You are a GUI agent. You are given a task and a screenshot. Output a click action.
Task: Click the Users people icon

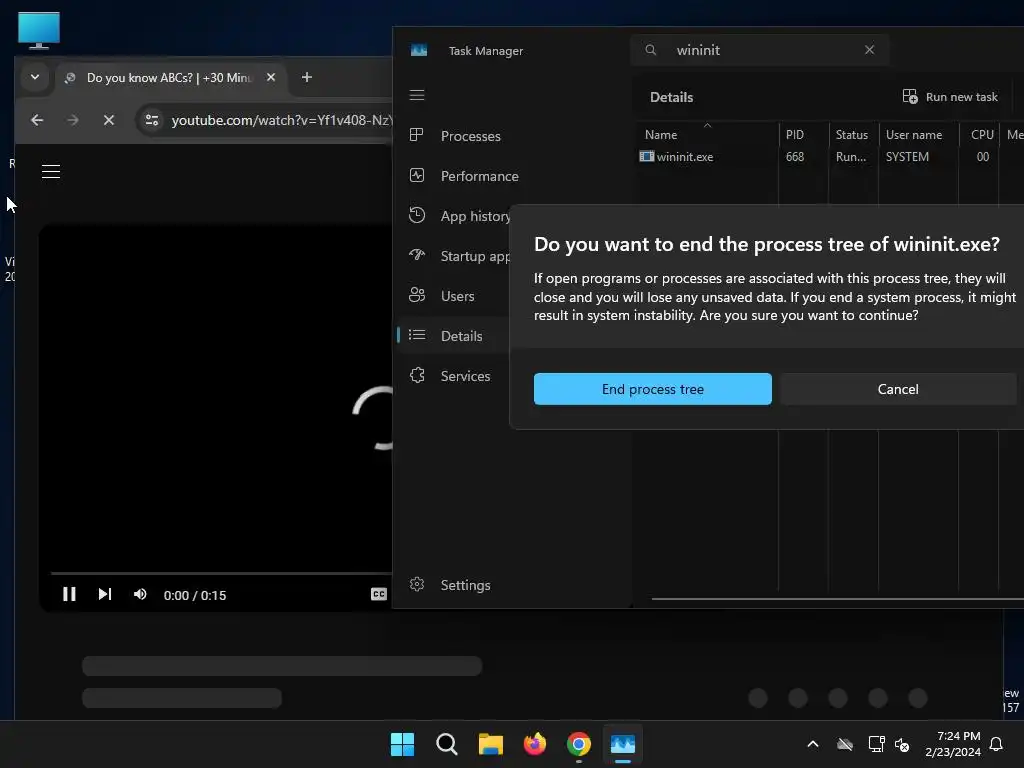pos(417,295)
